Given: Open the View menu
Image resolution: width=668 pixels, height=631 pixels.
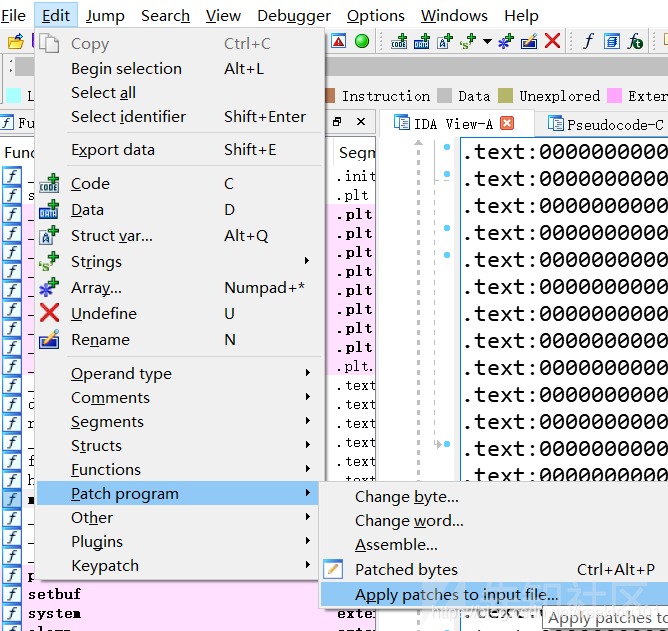Looking at the screenshot, I should point(223,16).
